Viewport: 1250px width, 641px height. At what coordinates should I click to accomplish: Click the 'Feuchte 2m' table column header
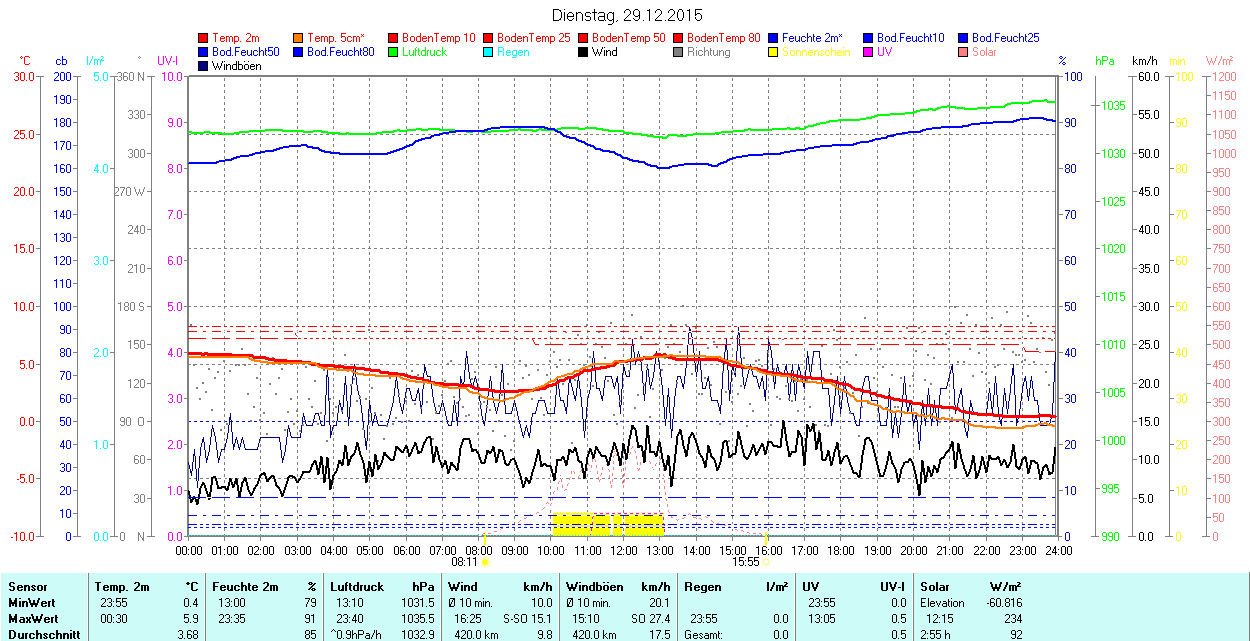tap(245, 587)
